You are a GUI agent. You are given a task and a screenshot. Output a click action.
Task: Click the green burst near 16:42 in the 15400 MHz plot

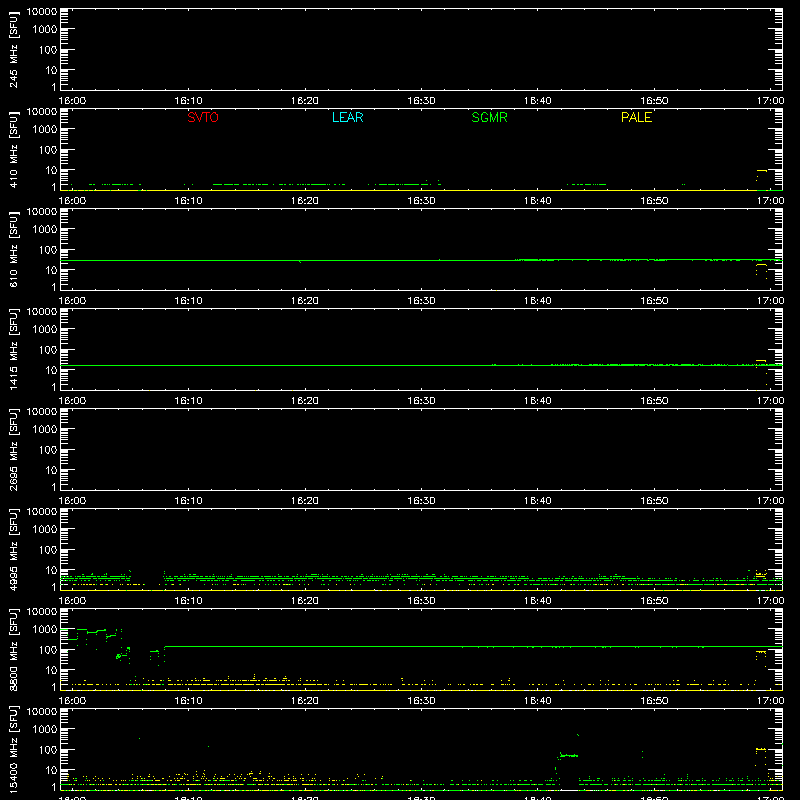568,755
